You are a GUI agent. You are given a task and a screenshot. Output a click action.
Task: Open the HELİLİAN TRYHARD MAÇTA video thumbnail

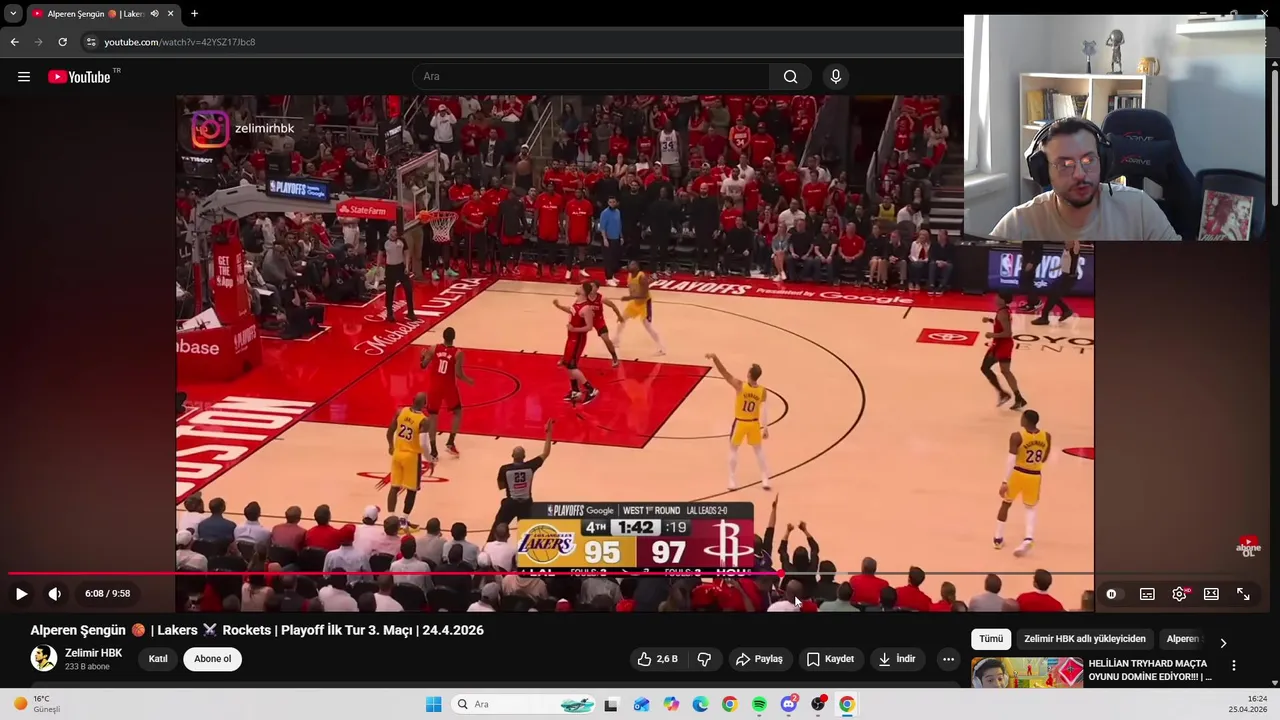(1027, 672)
